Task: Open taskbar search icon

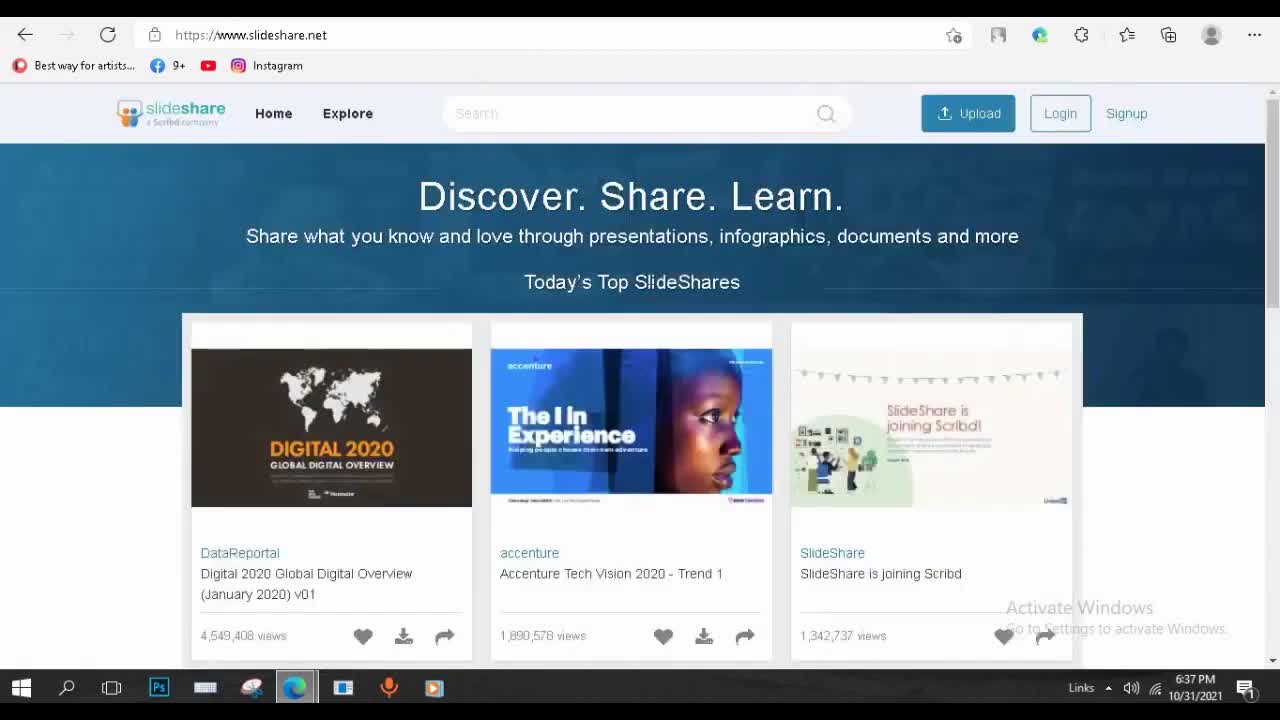Action: point(67,688)
